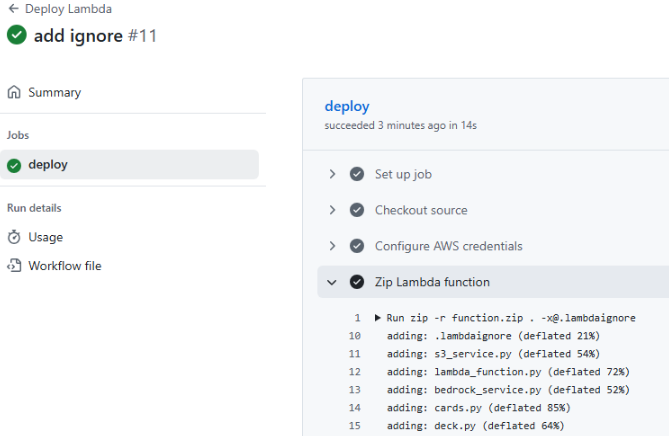The image size is (669, 436).
Task: Click the back arrow beside Deploy Lambda
Action: (12, 9)
